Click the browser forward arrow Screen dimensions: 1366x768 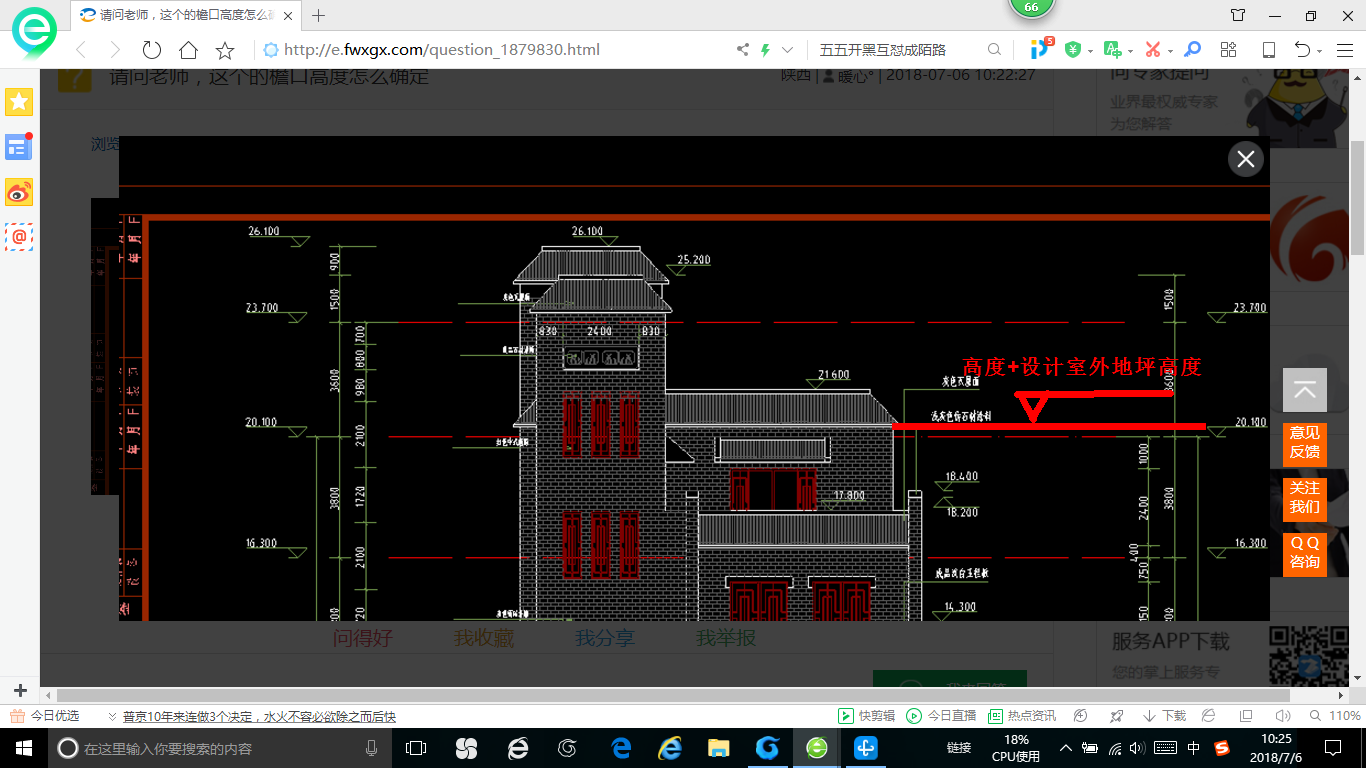point(115,50)
